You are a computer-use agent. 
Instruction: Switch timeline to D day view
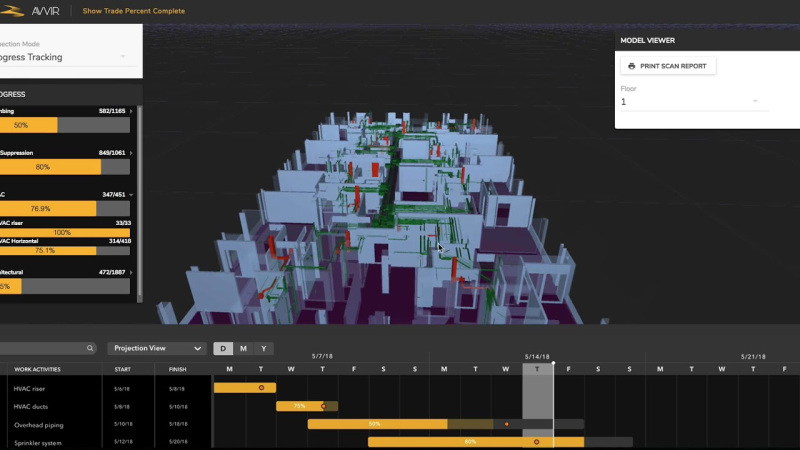(223, 348)
